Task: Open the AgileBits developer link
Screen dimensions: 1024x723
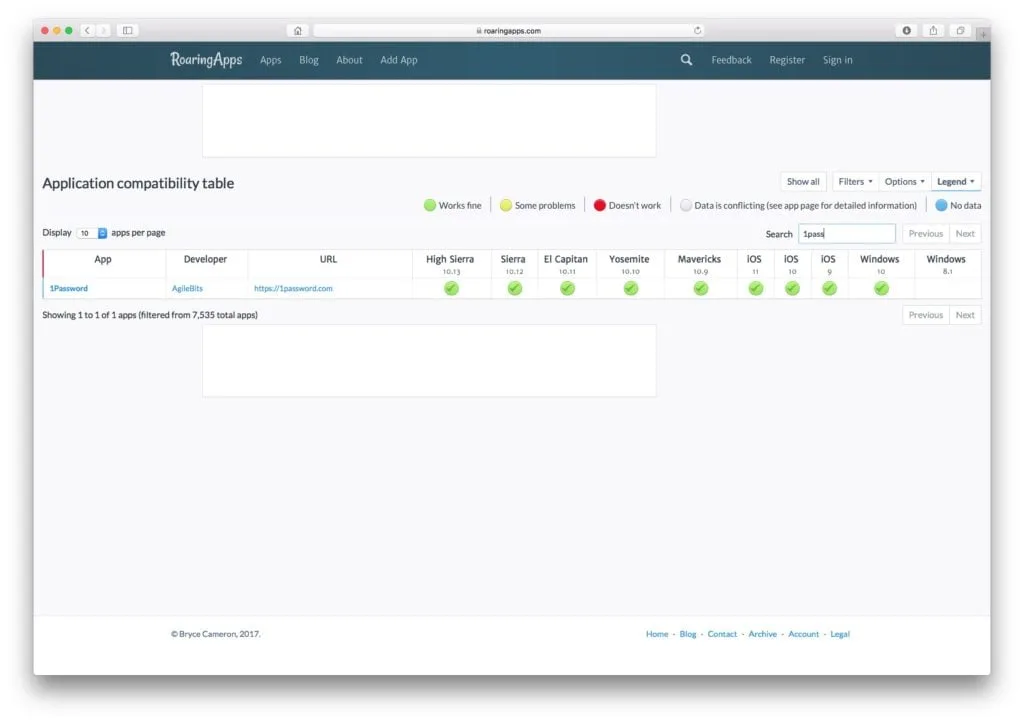Action: coord(187,288)
